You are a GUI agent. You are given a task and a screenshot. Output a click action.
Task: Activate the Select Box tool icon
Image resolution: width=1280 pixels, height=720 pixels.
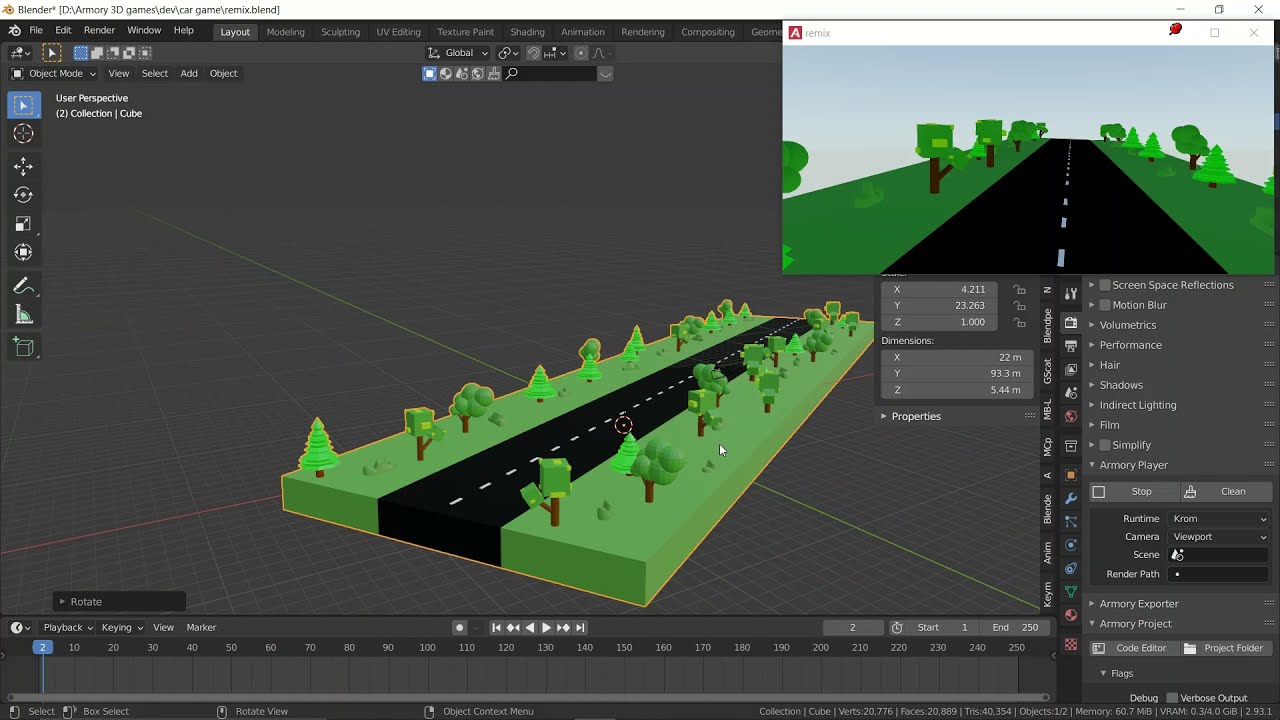click(x=24, y=105)
